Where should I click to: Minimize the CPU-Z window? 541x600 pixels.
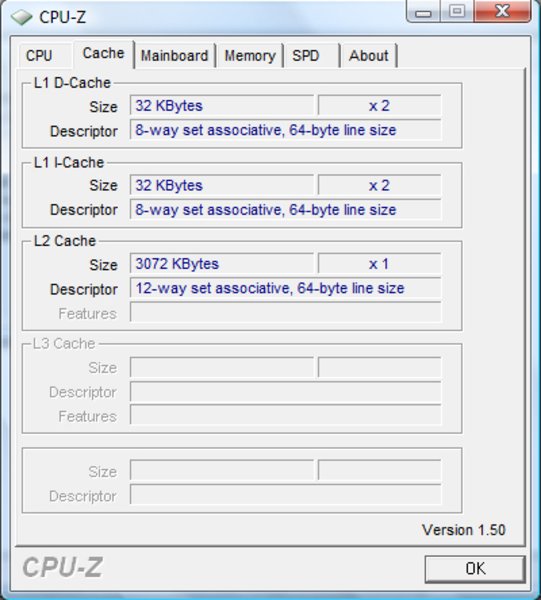[423, 11]
